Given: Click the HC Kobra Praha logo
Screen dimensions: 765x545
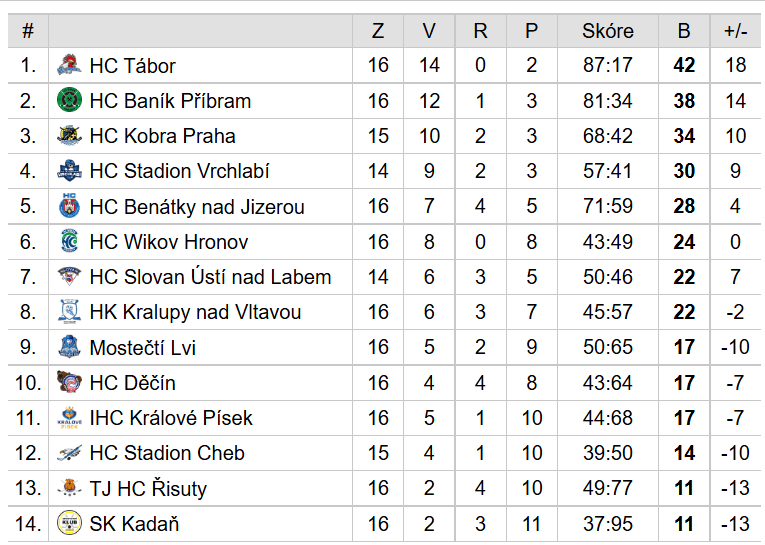Looking at the screenshot, I should click(69, 136).
